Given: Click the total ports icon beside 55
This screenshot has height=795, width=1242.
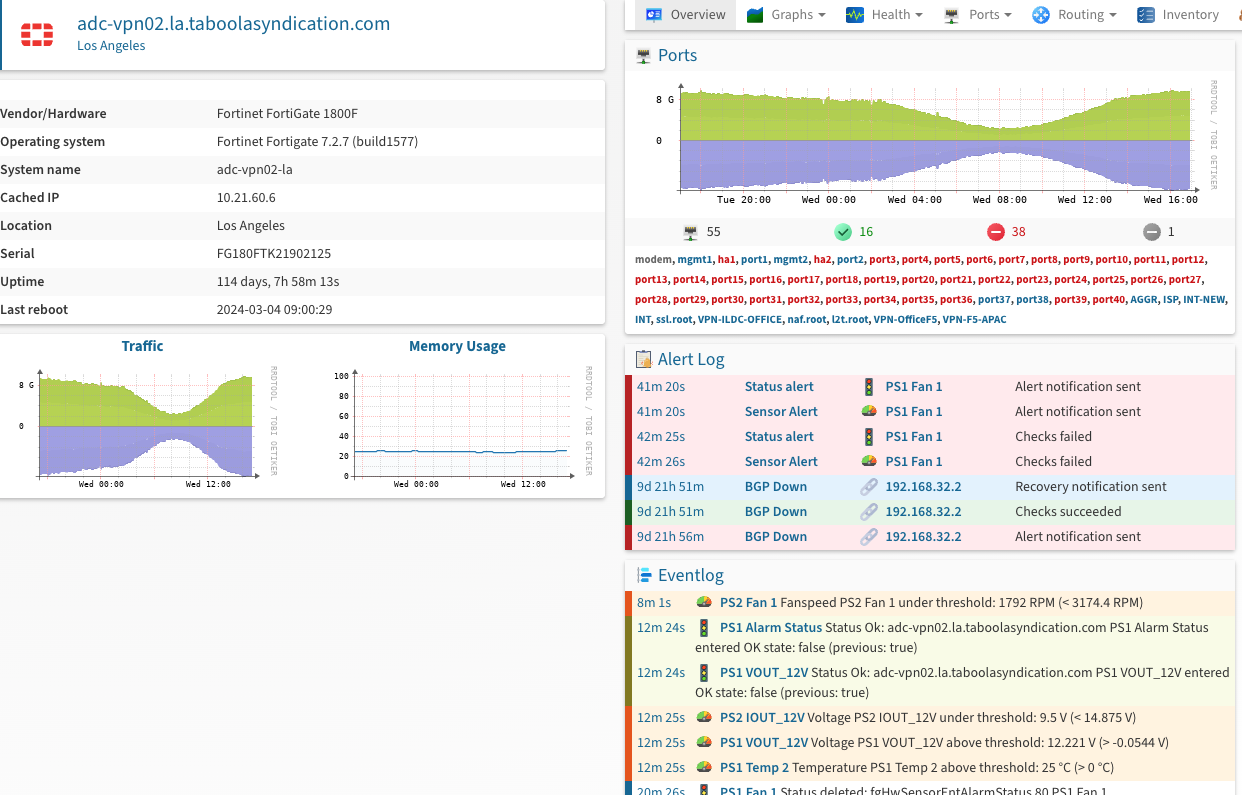Looking at the screenshot, I should 690,232.
